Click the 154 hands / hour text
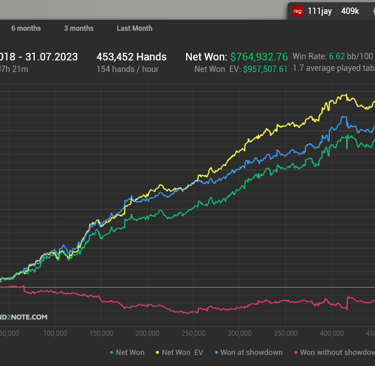This screenshot has width=375, height=366. coord(127,69)
